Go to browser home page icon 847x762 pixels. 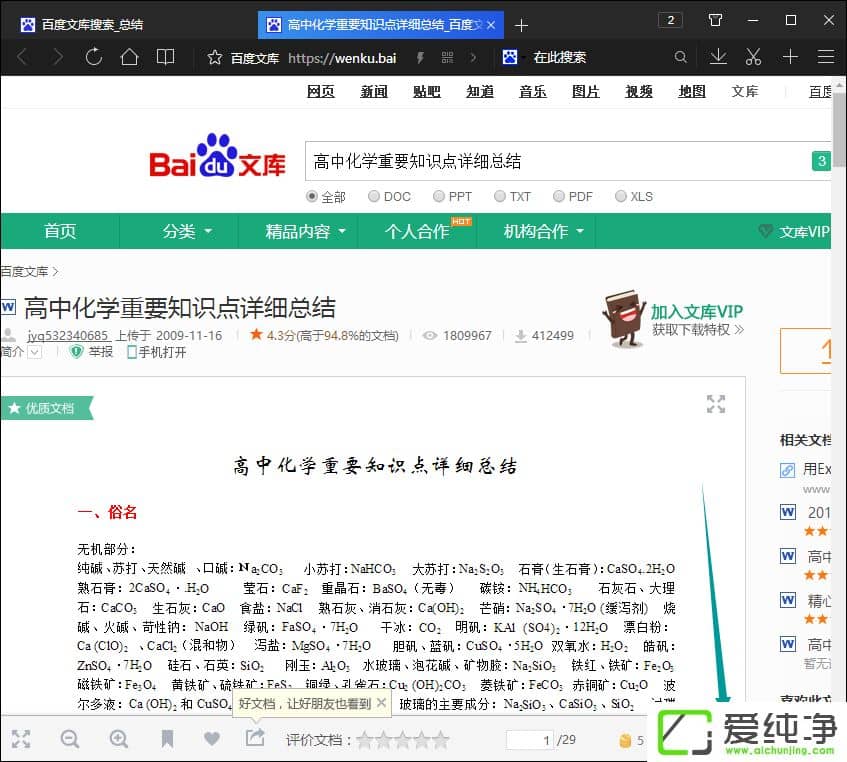tap(129, 57)
